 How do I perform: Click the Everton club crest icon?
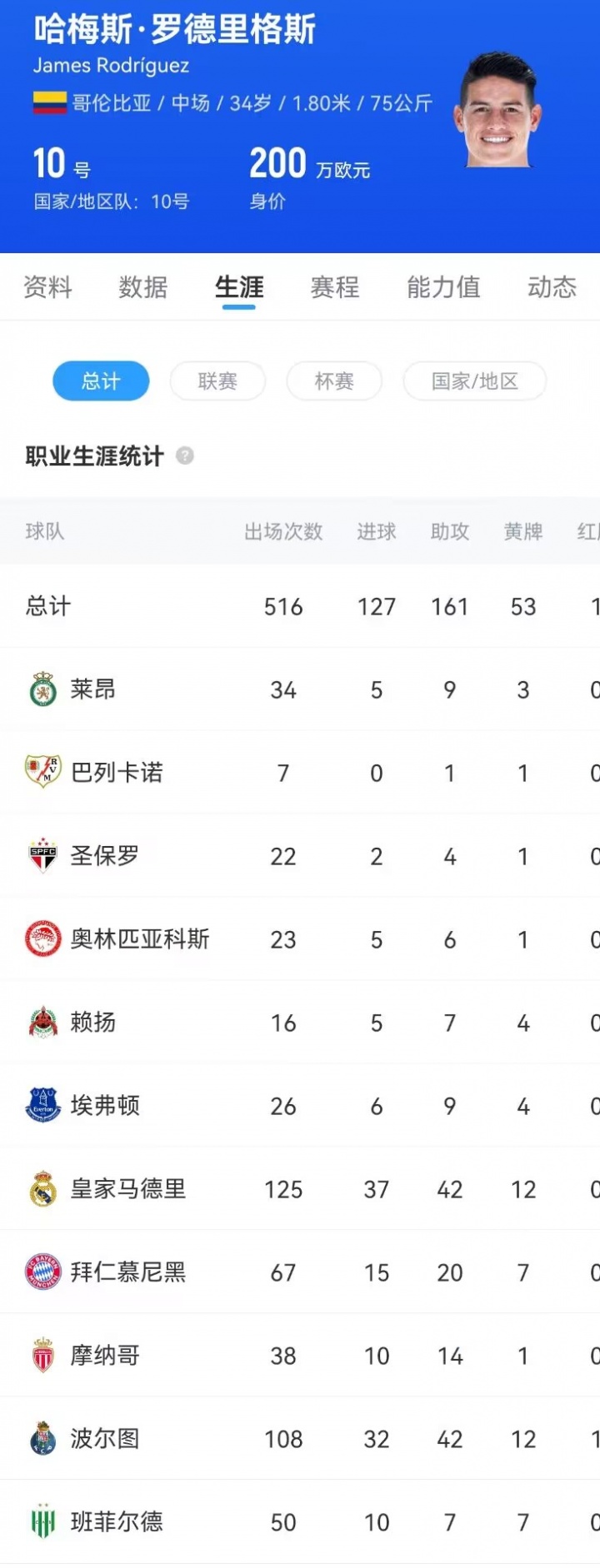[x=42, y=1106]
